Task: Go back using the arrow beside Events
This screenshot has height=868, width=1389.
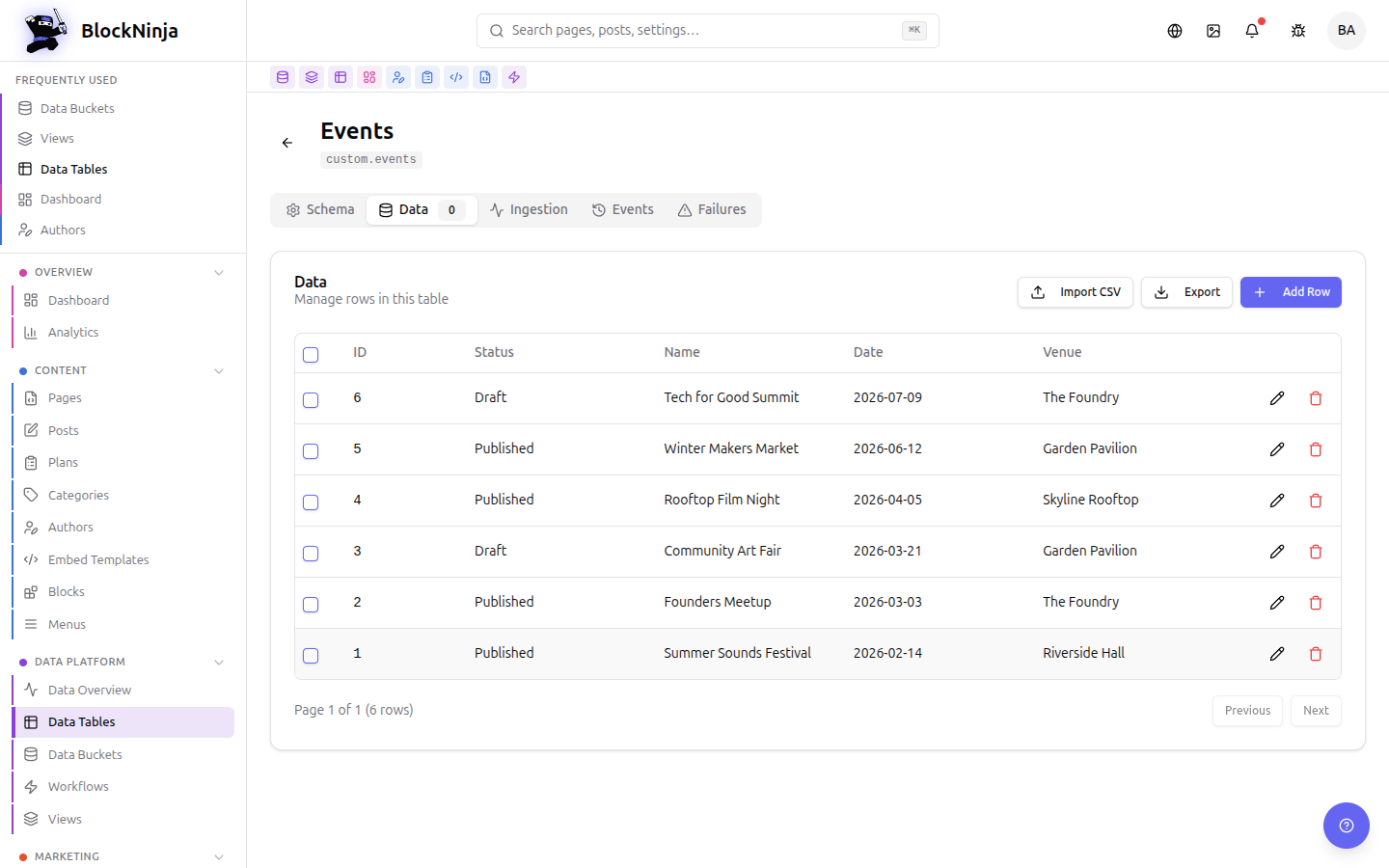Action: click(x=287, y=143)
